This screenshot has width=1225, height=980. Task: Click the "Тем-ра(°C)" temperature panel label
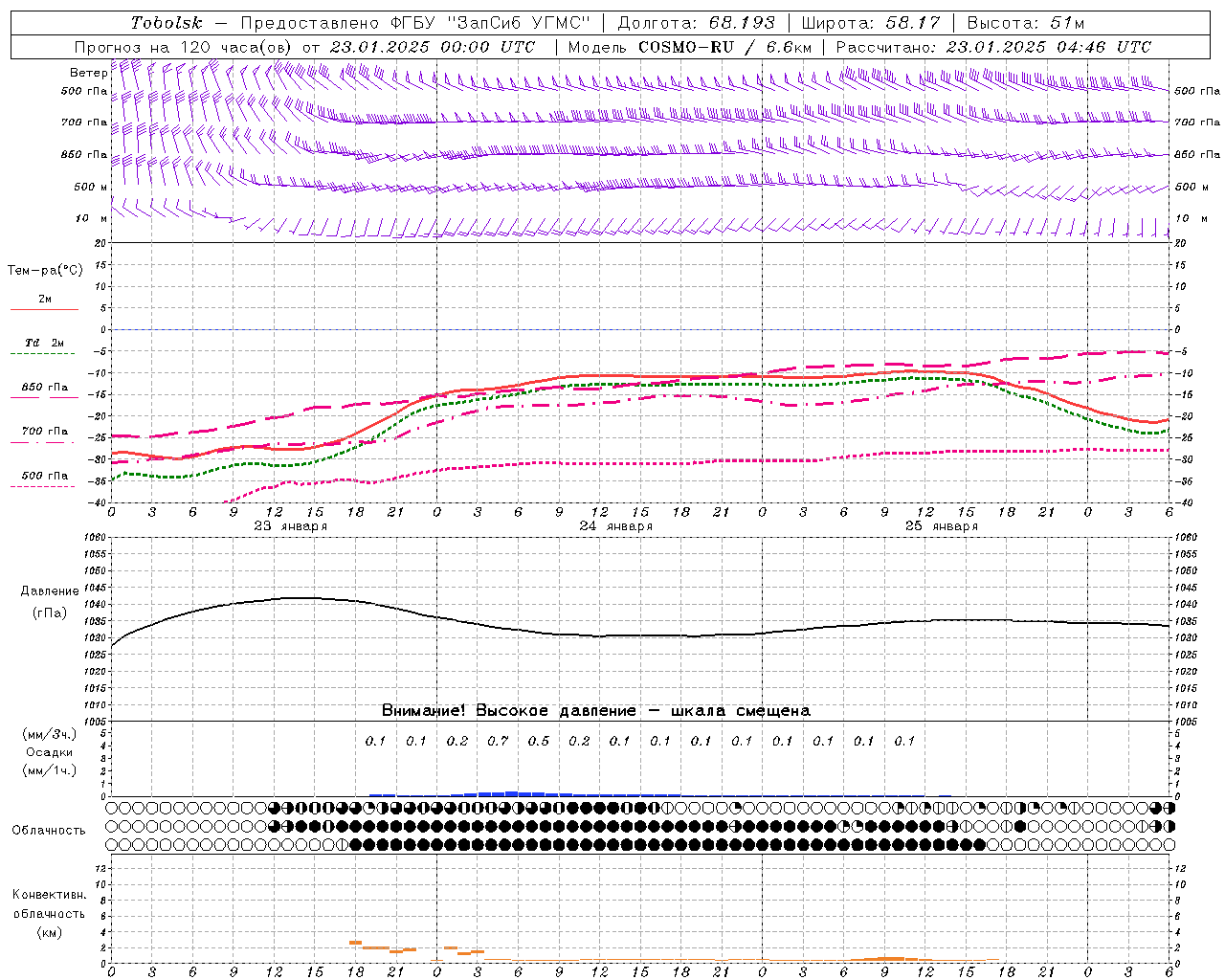(45, 270)
